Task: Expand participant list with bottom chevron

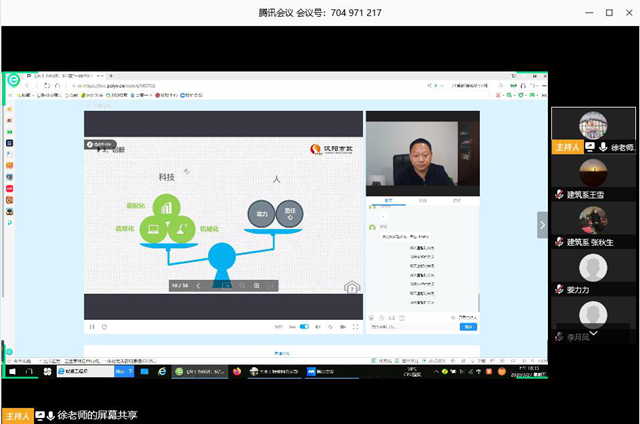Action: (594, 332)
